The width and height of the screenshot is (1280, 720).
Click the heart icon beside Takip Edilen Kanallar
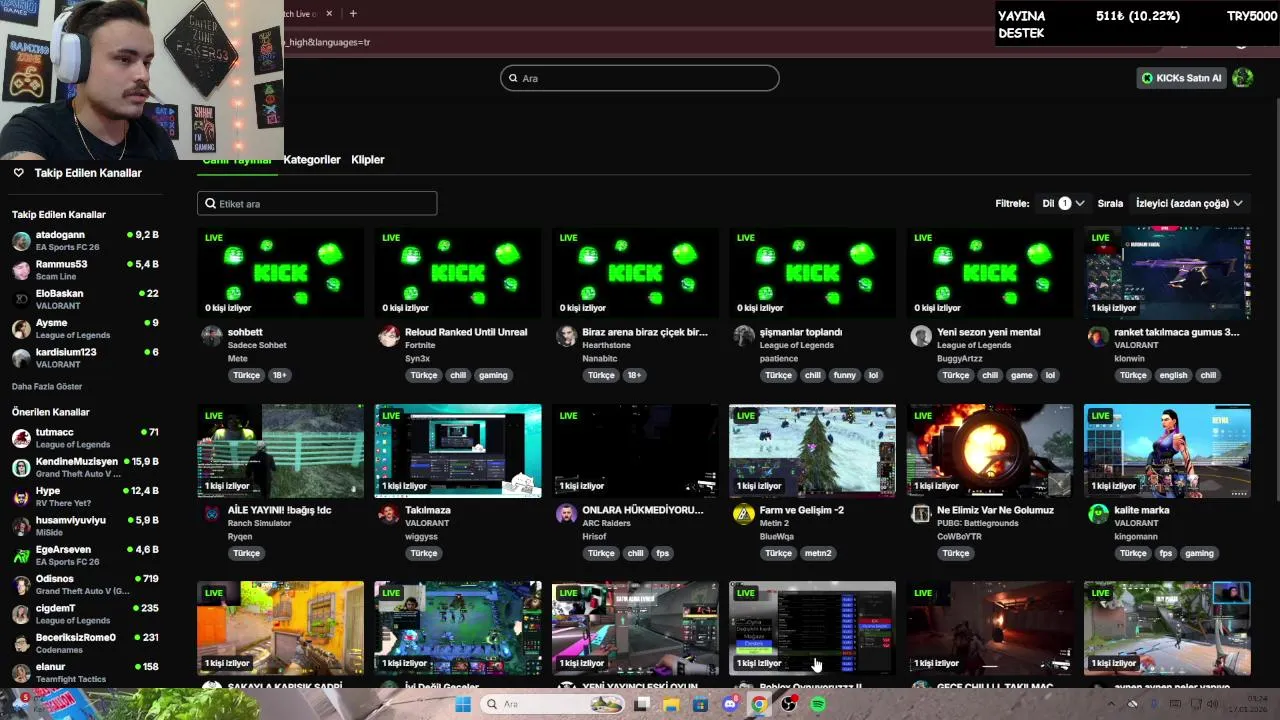pos(18,173)
